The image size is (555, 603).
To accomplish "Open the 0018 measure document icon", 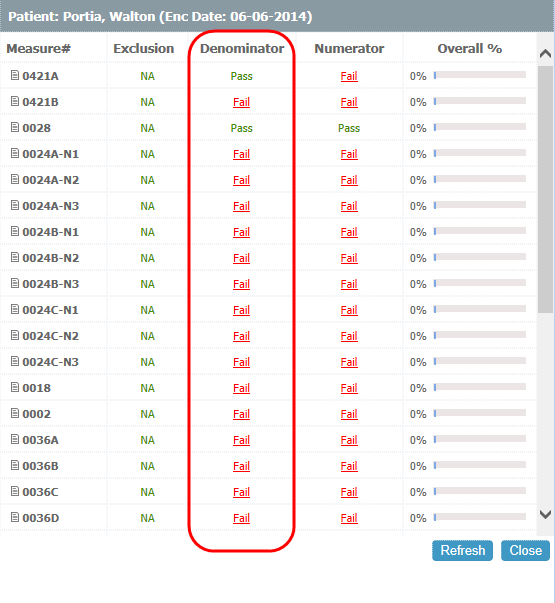I will pos(15,387).
